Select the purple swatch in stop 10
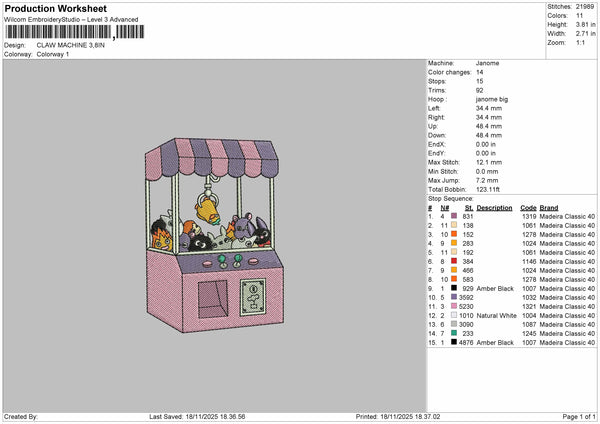 coord(454,297)
